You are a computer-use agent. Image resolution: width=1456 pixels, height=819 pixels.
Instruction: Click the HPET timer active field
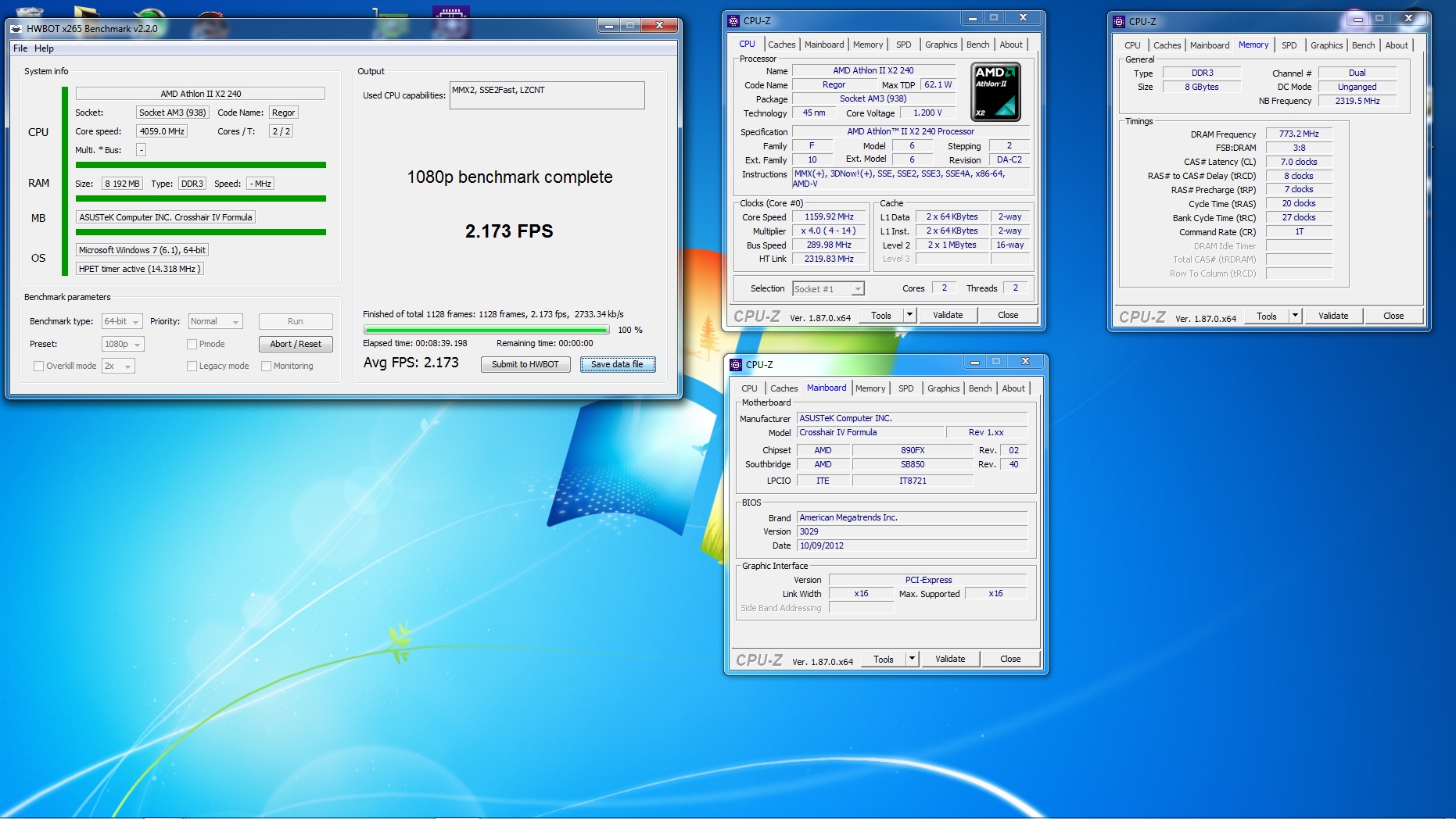140,269
